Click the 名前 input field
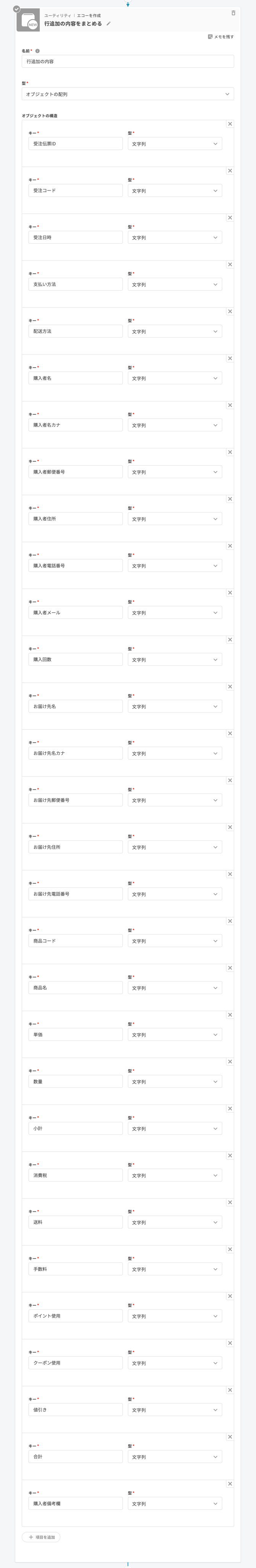The image size is (256, 1568). (x=127, y=61)
